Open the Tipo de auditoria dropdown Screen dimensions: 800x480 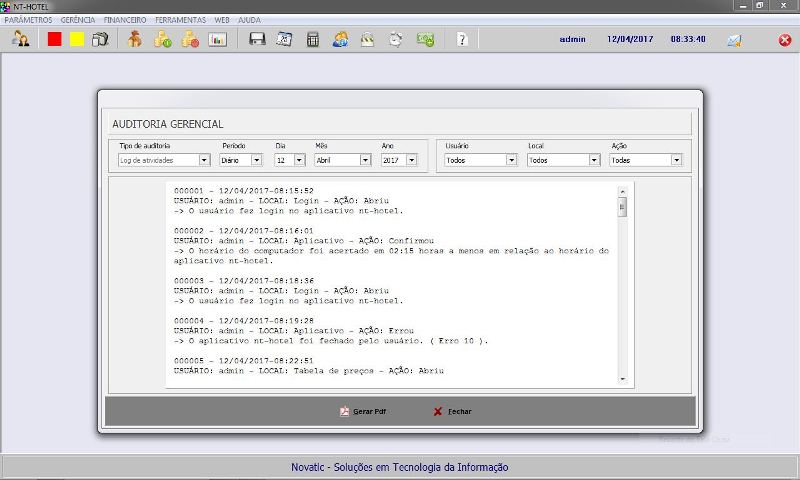tap(204, 159)
